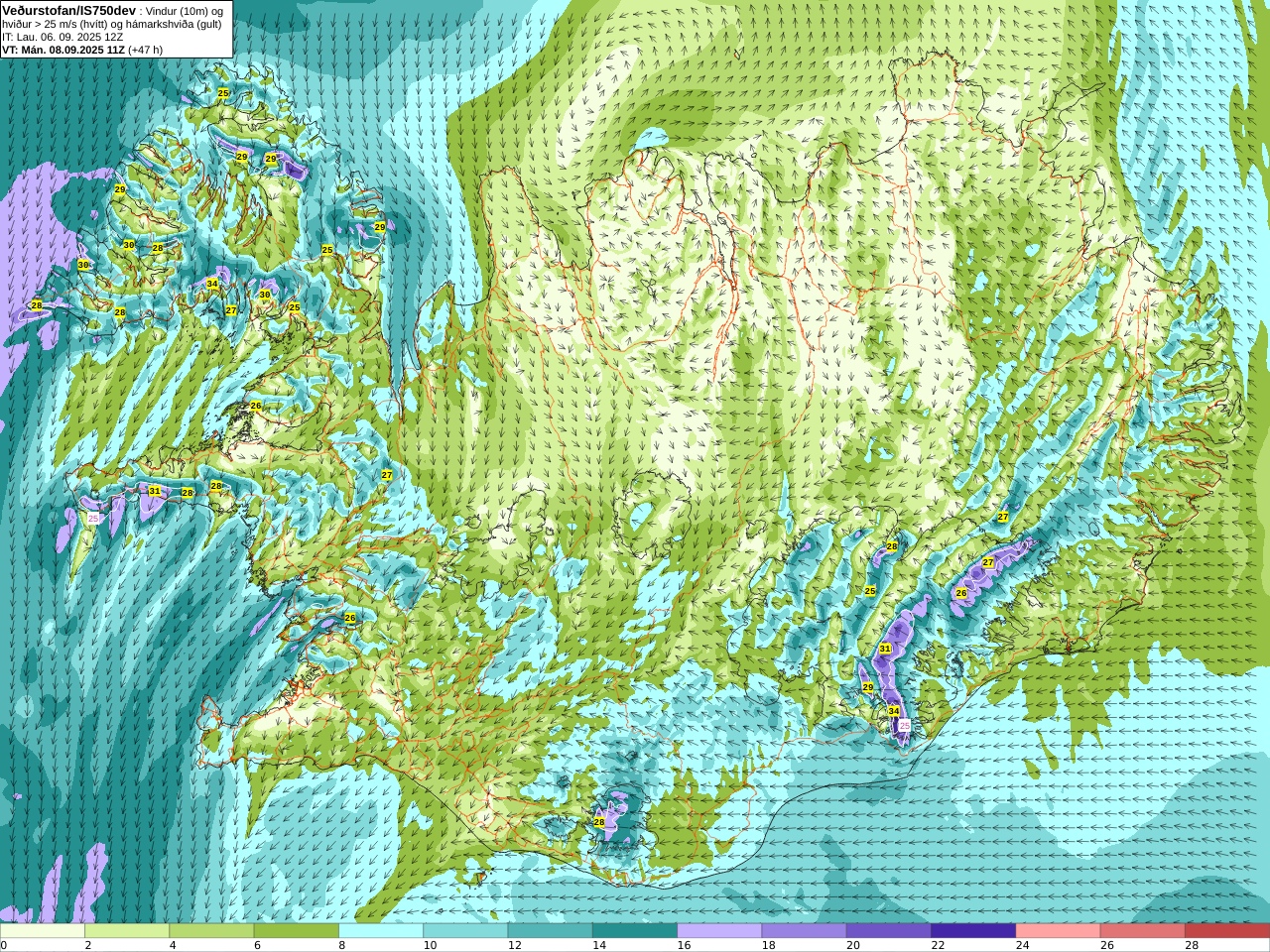The image size is (1270, 952).
Task: Click the 'VT: Mán. 08.09.2025 11Z (+47 h)' line
Action: [x=82, y=50]
